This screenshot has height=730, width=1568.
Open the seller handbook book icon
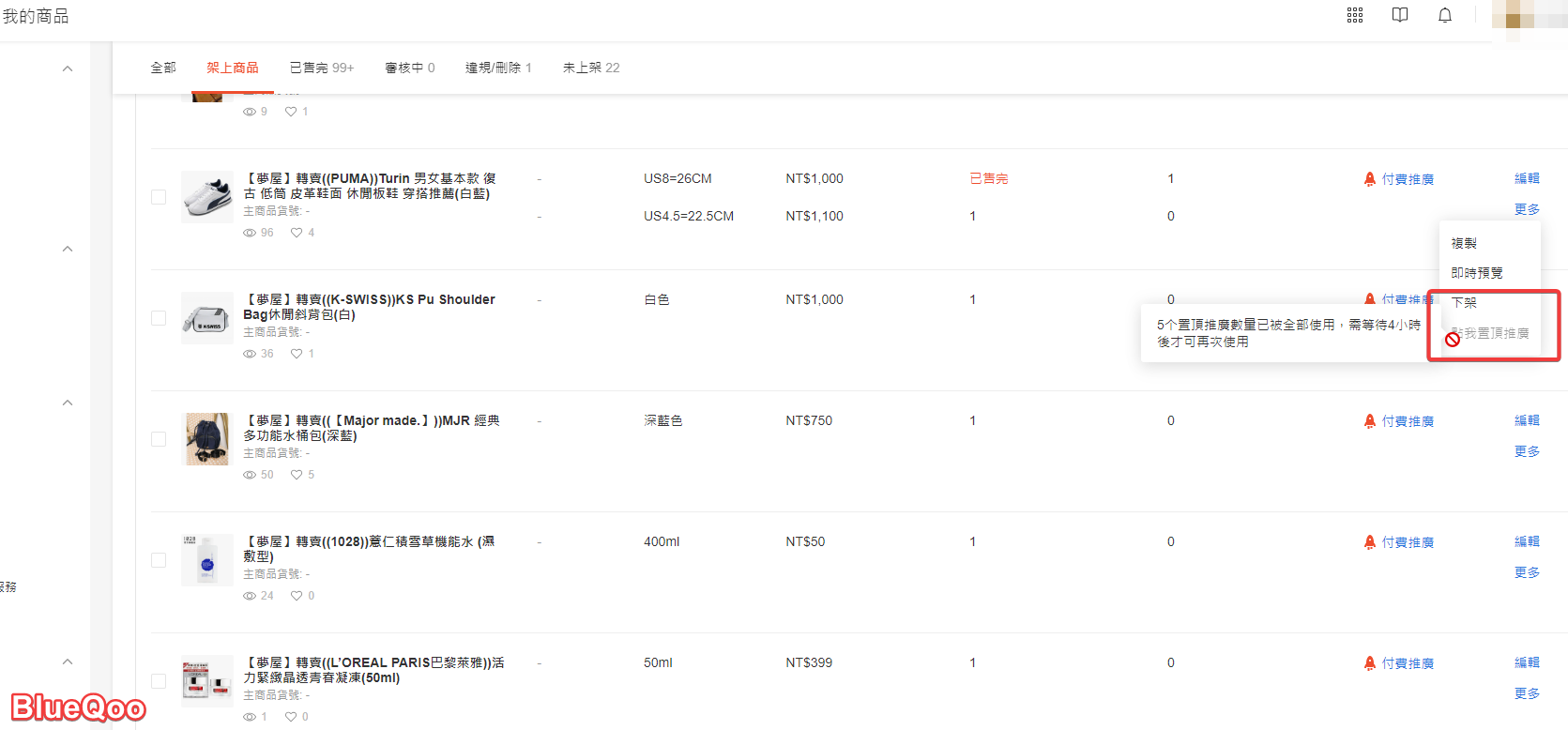click(1399, 15)
